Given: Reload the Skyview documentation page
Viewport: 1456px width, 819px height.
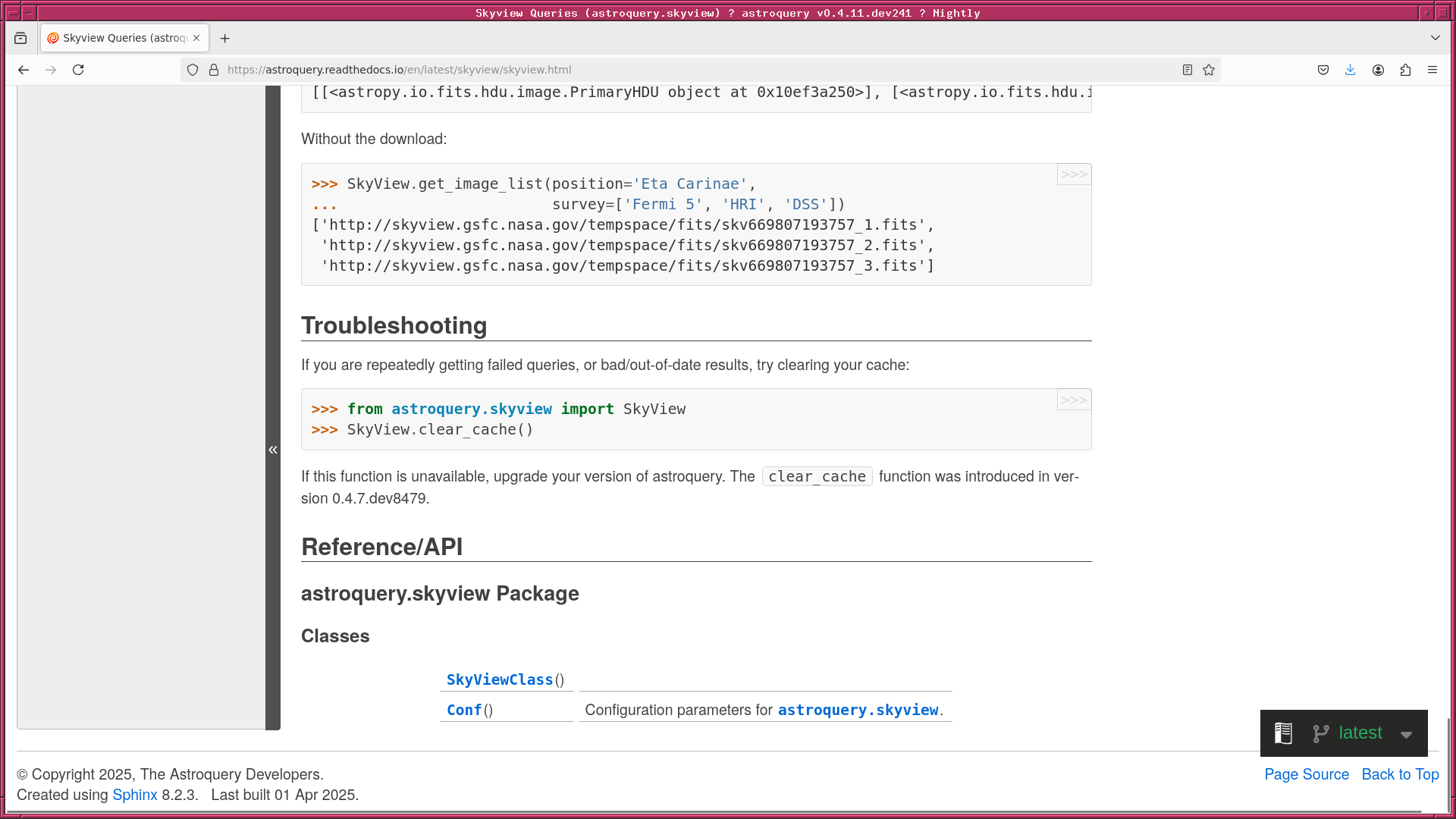Looking at the screenshot, I should [x=78, y=70].
